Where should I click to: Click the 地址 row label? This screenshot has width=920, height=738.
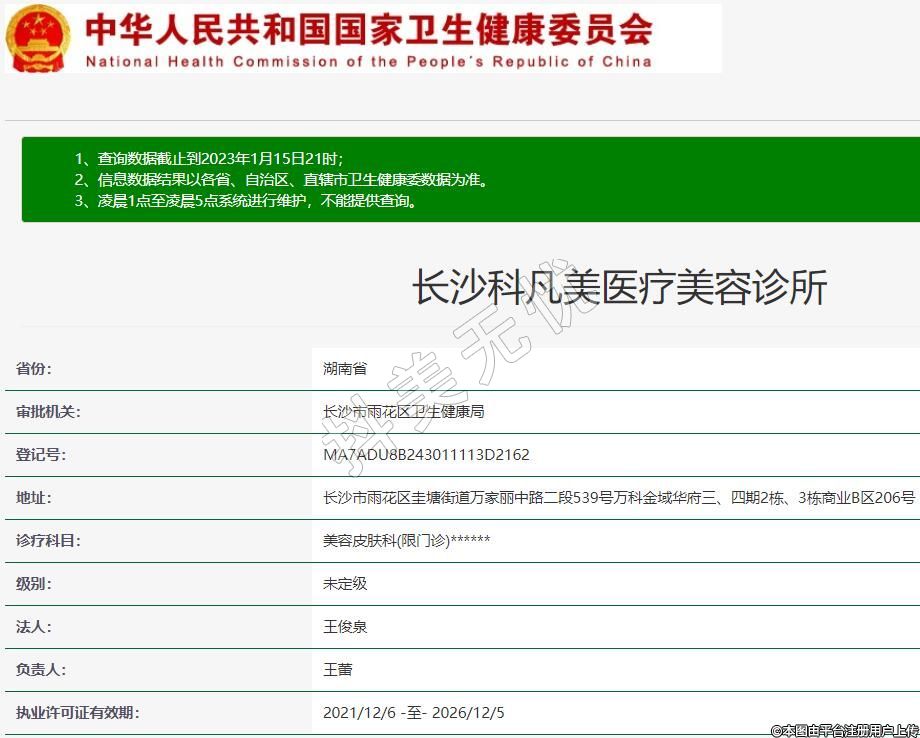coord(34,498)
